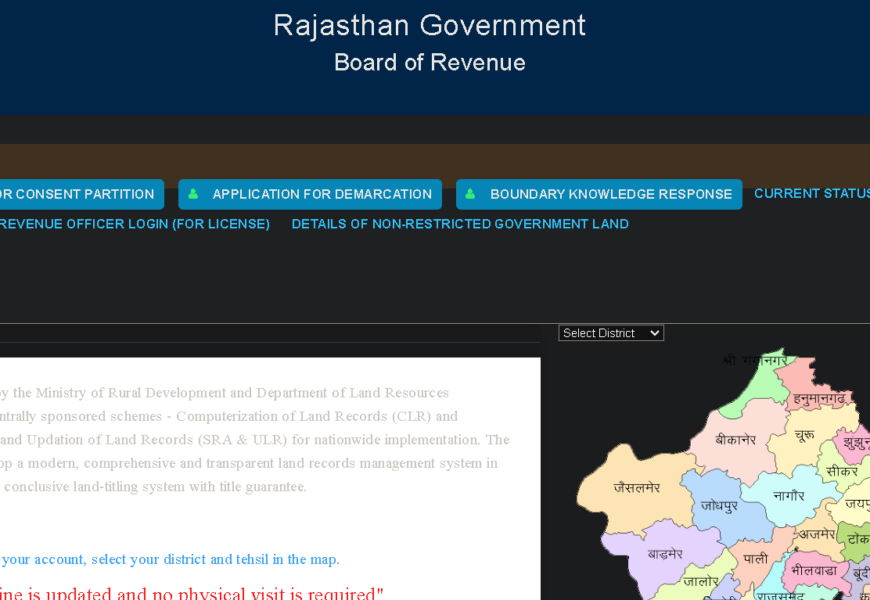View Details of Non-Restricted Government Land
870x600 pixels.
click(460, 224)
